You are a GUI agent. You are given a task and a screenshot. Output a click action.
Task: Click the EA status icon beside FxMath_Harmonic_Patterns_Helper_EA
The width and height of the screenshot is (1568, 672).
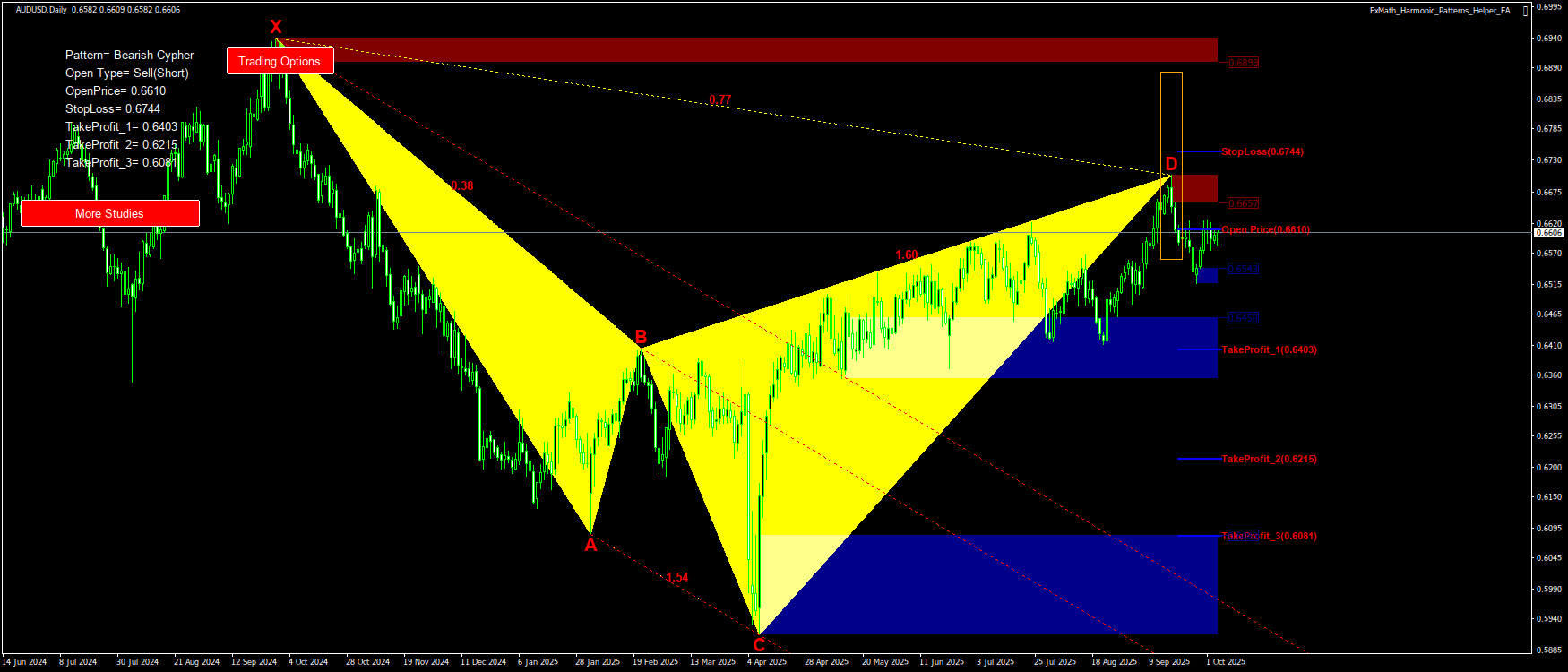[1526, 12]
